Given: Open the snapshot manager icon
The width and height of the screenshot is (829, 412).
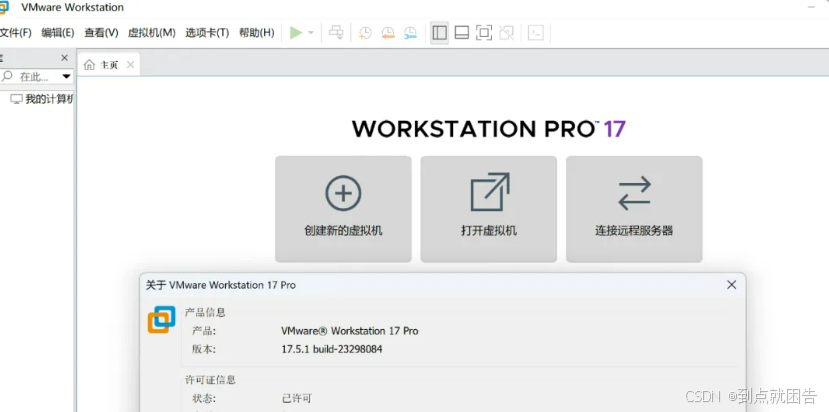Looking at the screenshot, I should [x=410, y=33].
